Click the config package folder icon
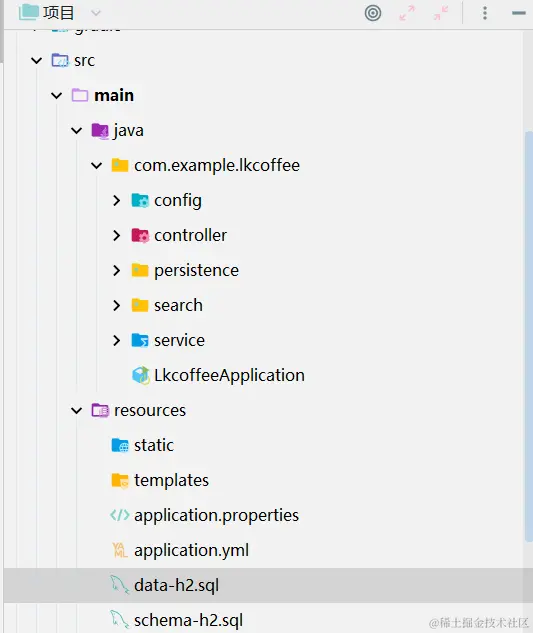 (140, 200)
